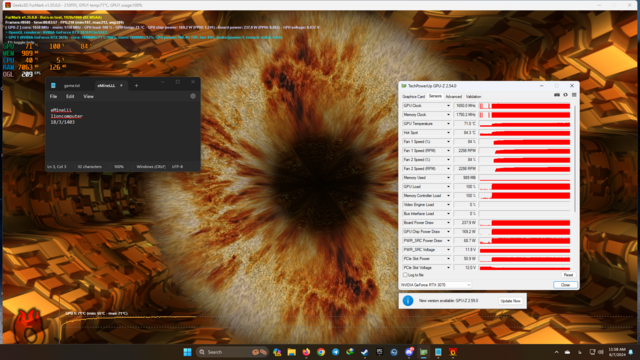Open the GPU-Z hamburger menu icon
Viewport: 640px width, 360px height.
(x=574, y=95)
